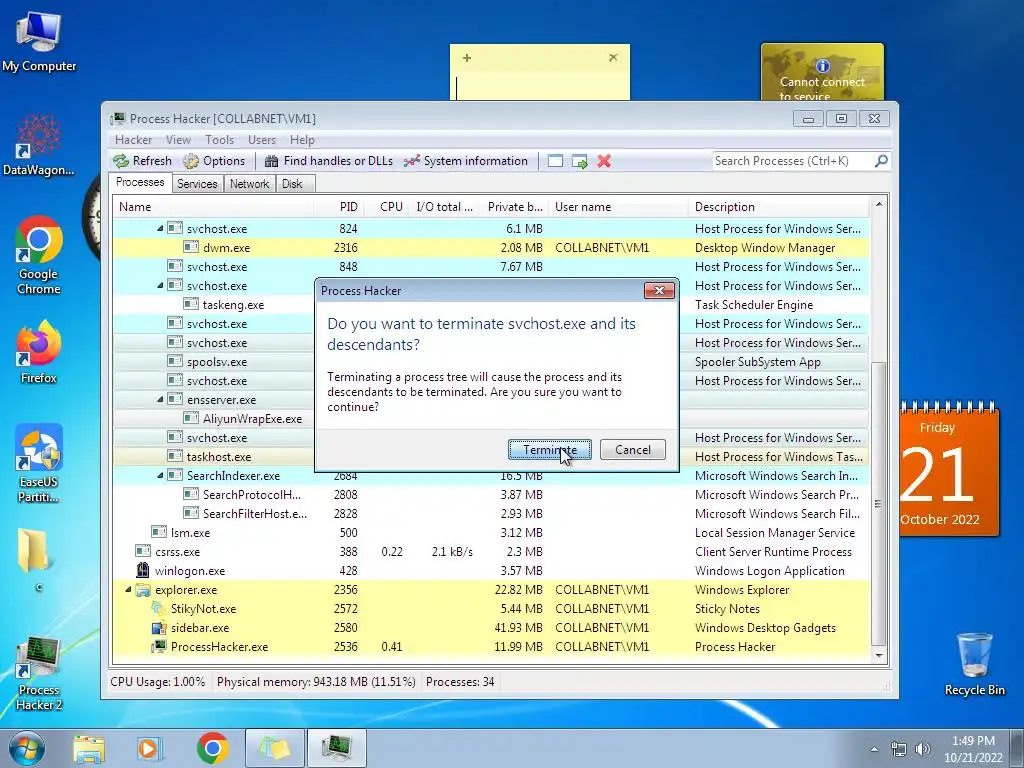The width and height of the screenshot is (1024, 768).
Task: Click the volume speaker tray icon
Action: 923,748
